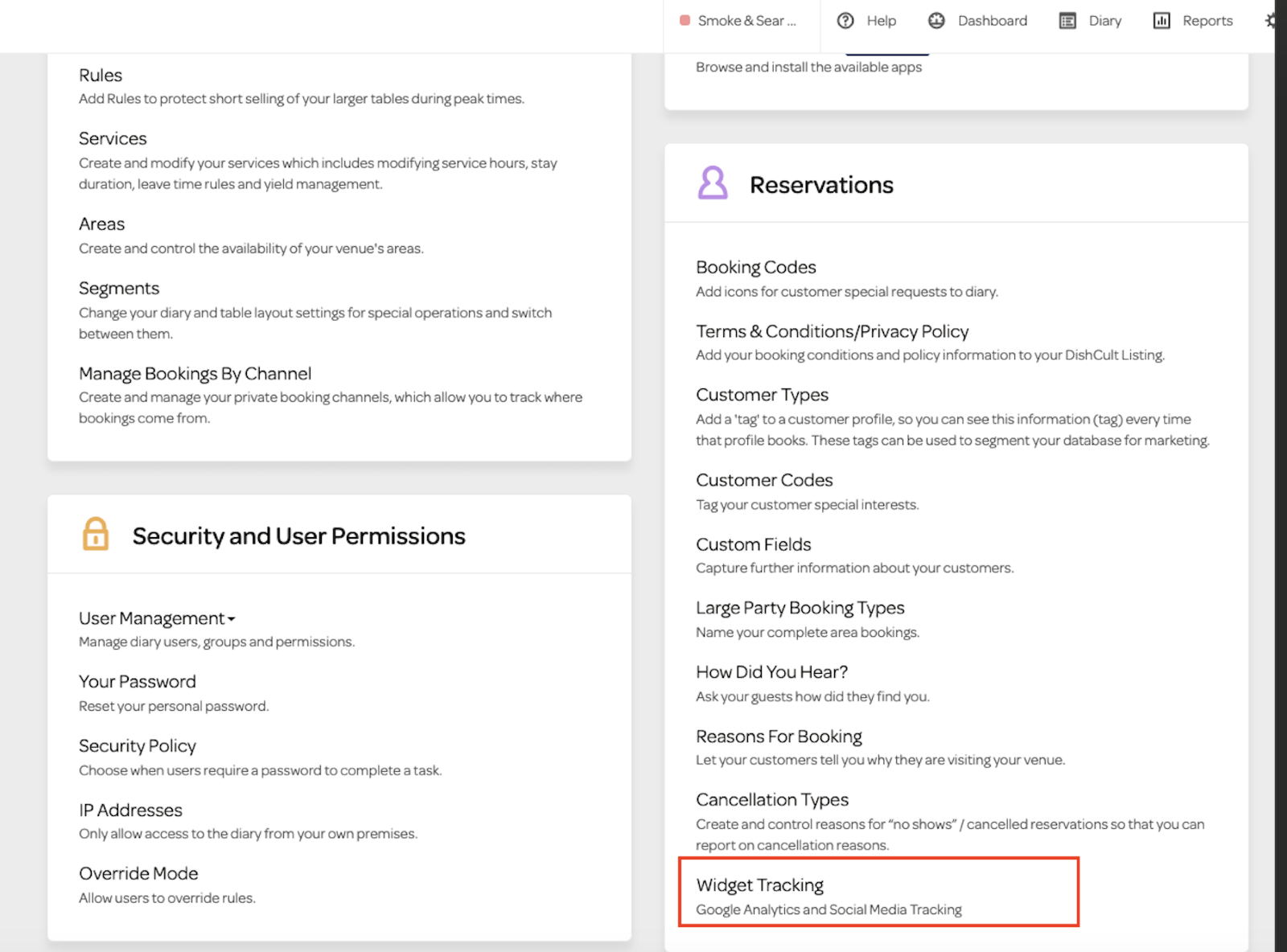
Task: Click 'Tag your customer special interests.' text
Action: (807, 505)
